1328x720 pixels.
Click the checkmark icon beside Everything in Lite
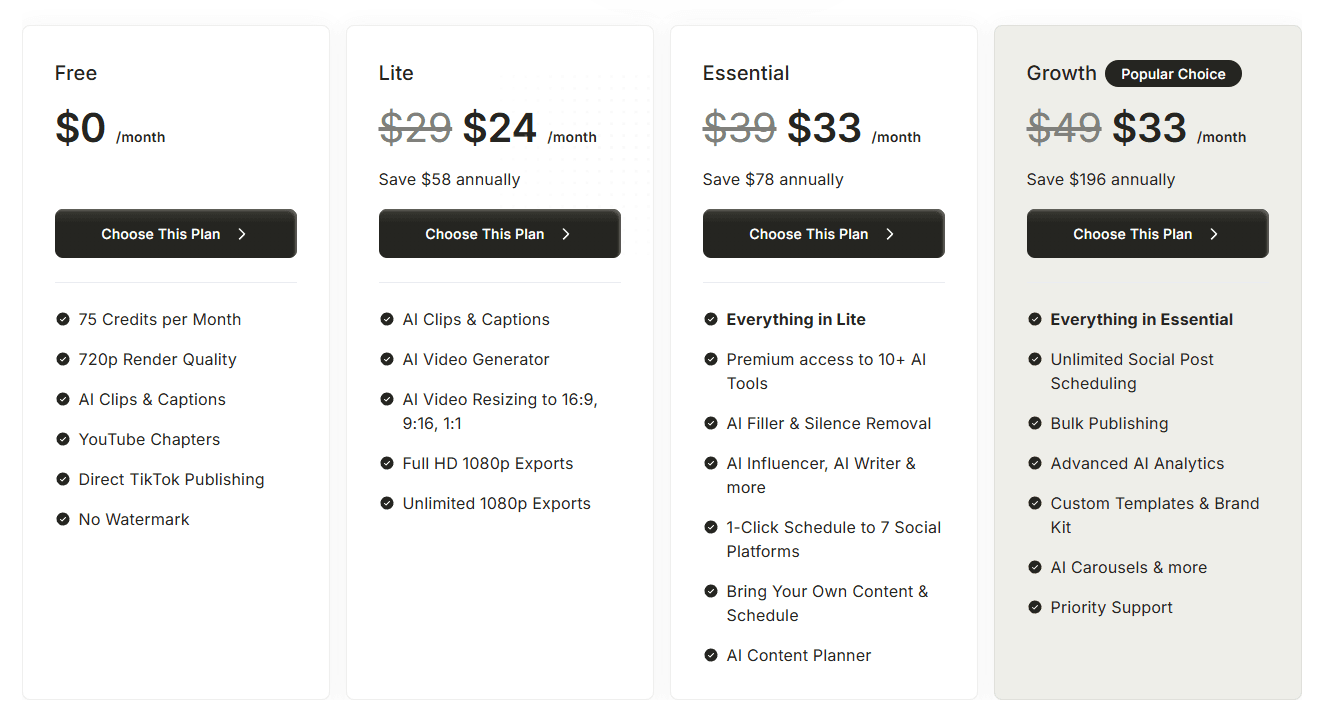[x=711, y=320]
